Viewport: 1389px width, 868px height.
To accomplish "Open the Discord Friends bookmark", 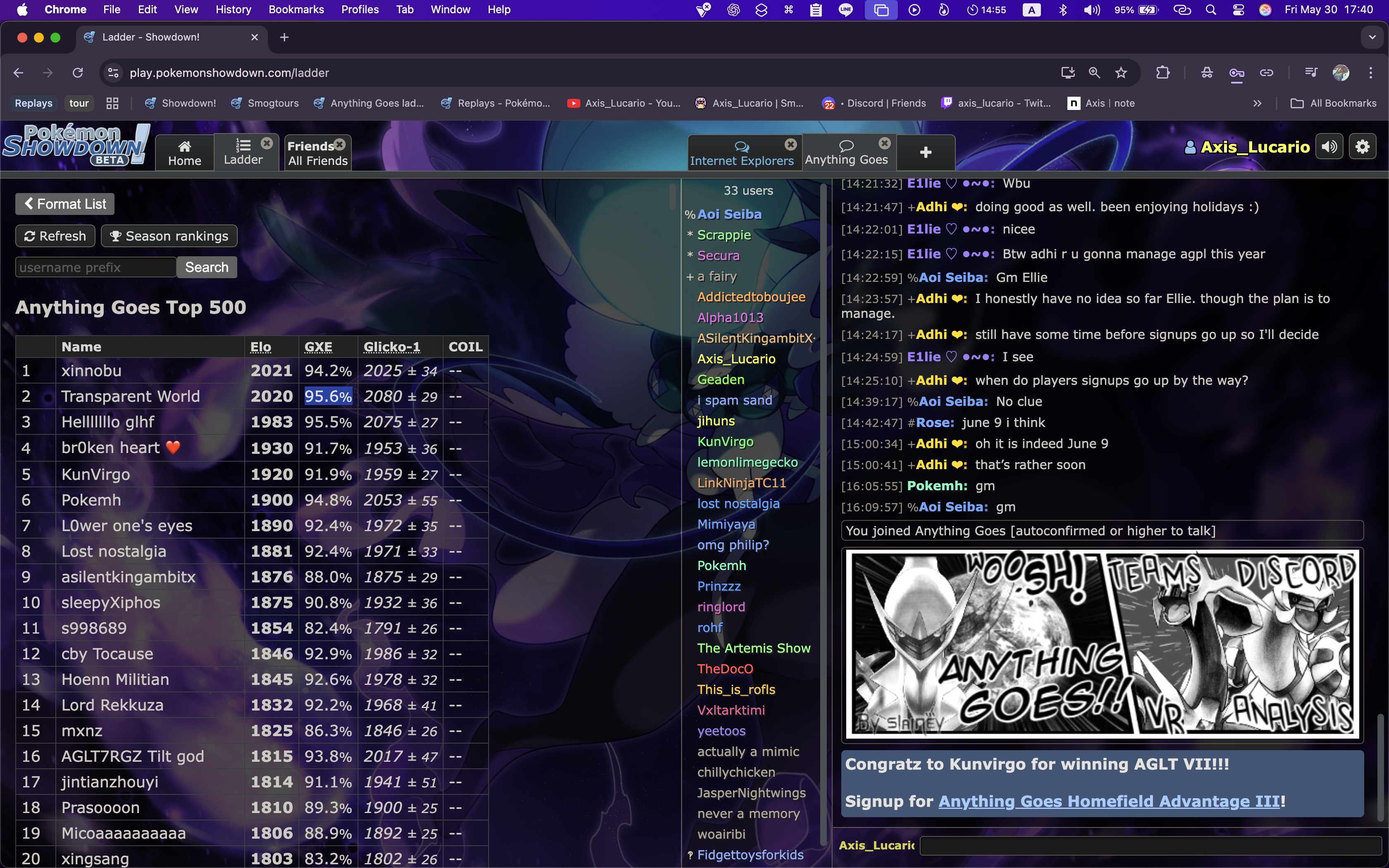I will 874,103.
